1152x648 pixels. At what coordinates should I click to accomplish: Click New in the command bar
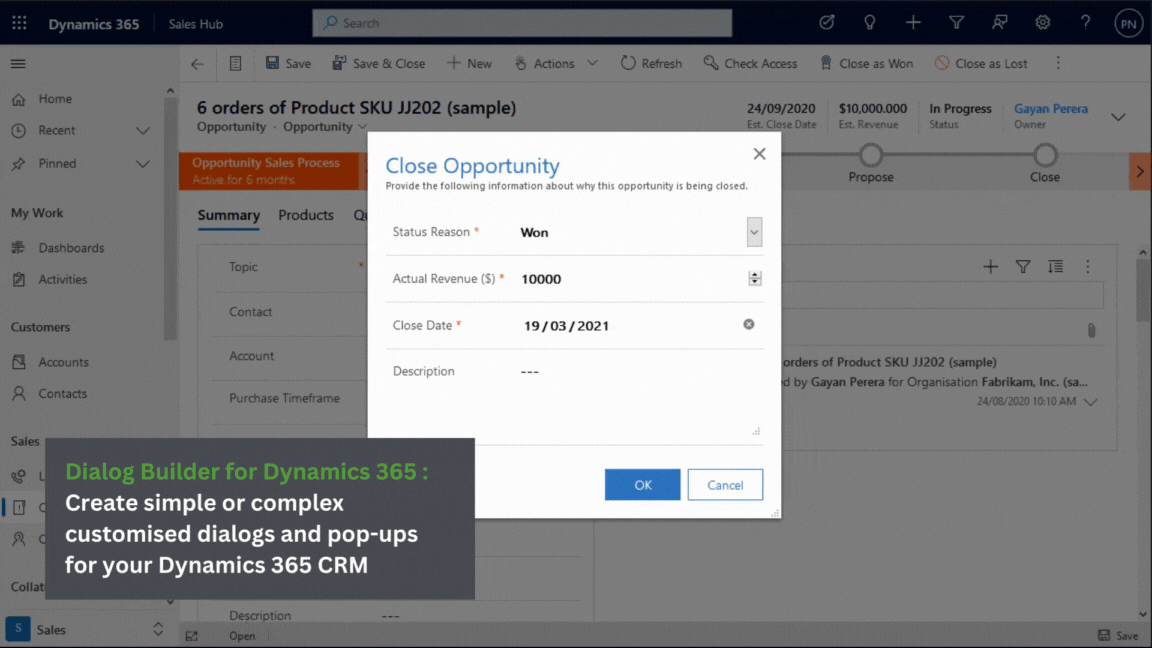point(469,64)
